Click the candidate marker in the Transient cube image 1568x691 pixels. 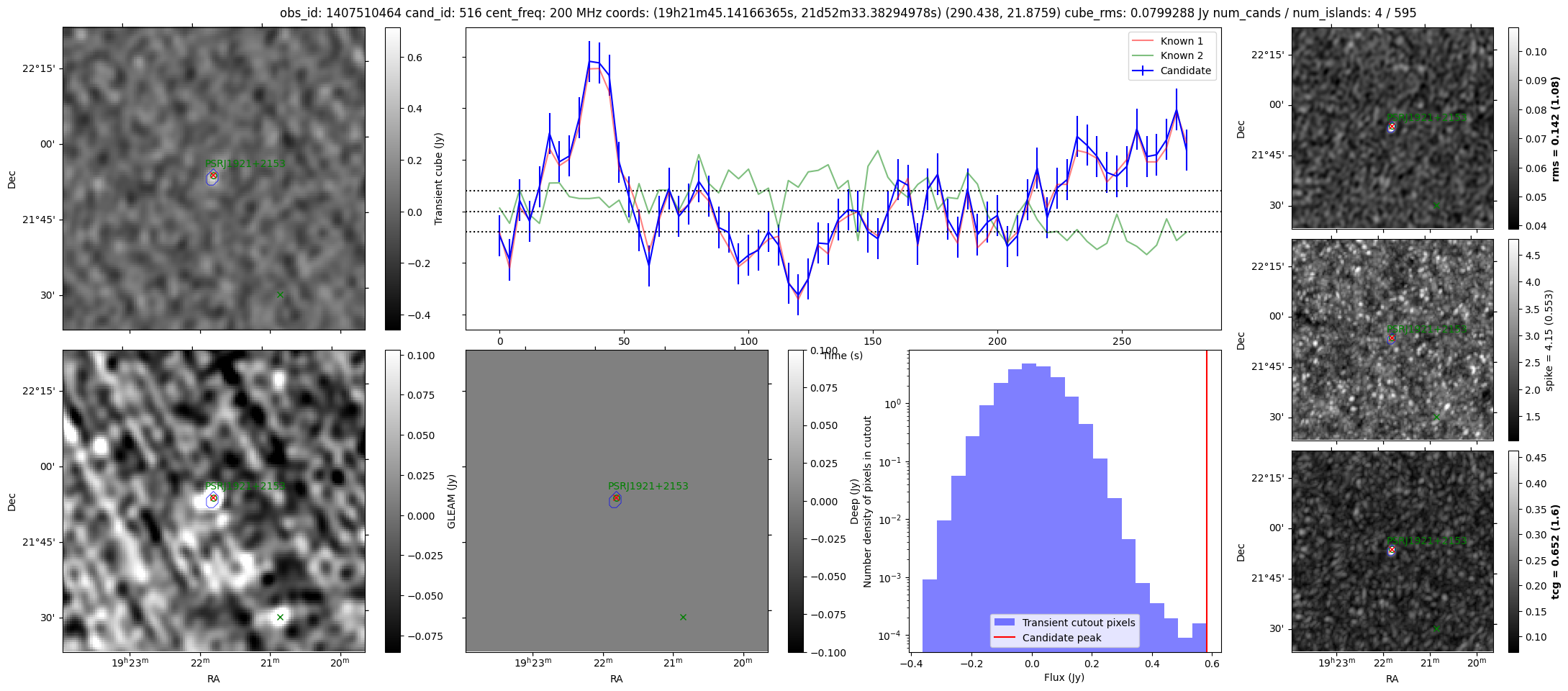[213, 176]
